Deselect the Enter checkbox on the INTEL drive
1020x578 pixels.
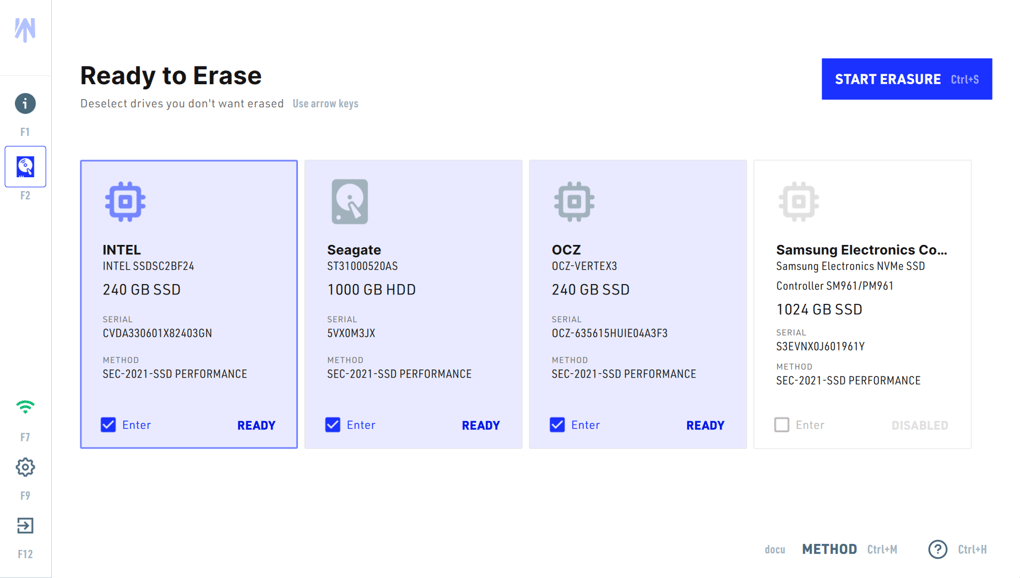[108, 425]
